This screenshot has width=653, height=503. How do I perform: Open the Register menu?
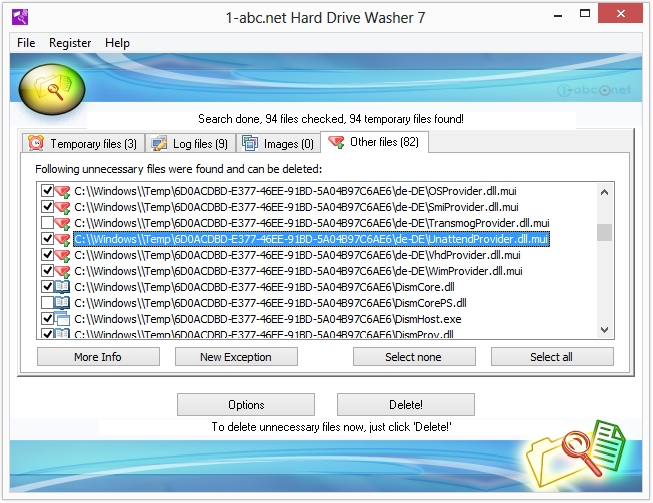(x=70, y=43)
